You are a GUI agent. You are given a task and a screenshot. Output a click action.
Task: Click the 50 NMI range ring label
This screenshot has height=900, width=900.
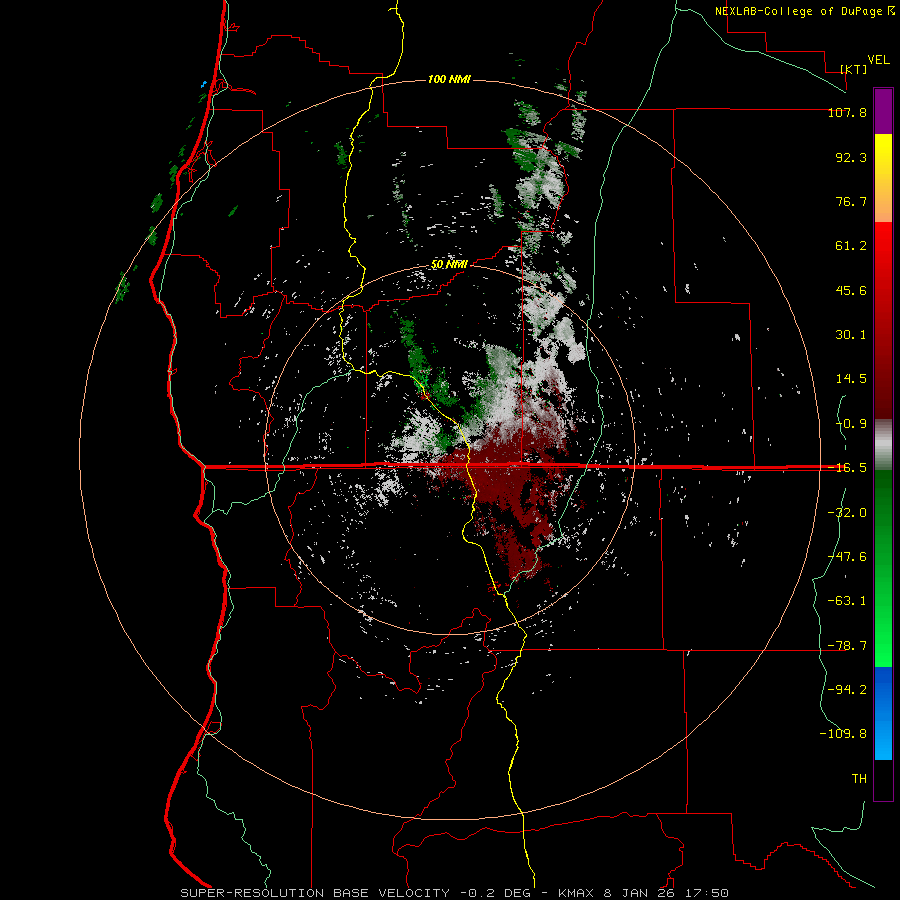(449, 265)
